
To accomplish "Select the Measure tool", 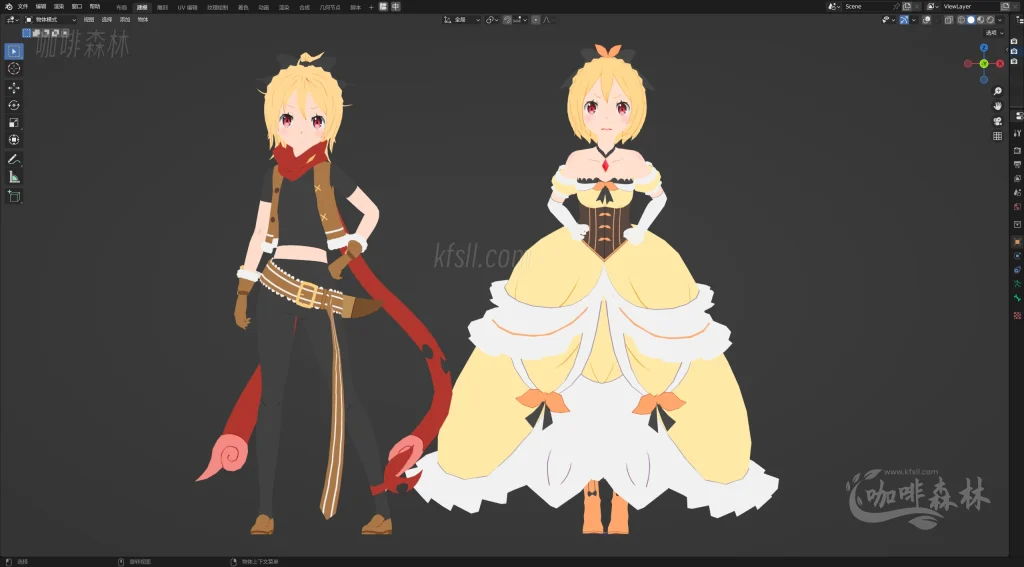I will click(14, 176).
